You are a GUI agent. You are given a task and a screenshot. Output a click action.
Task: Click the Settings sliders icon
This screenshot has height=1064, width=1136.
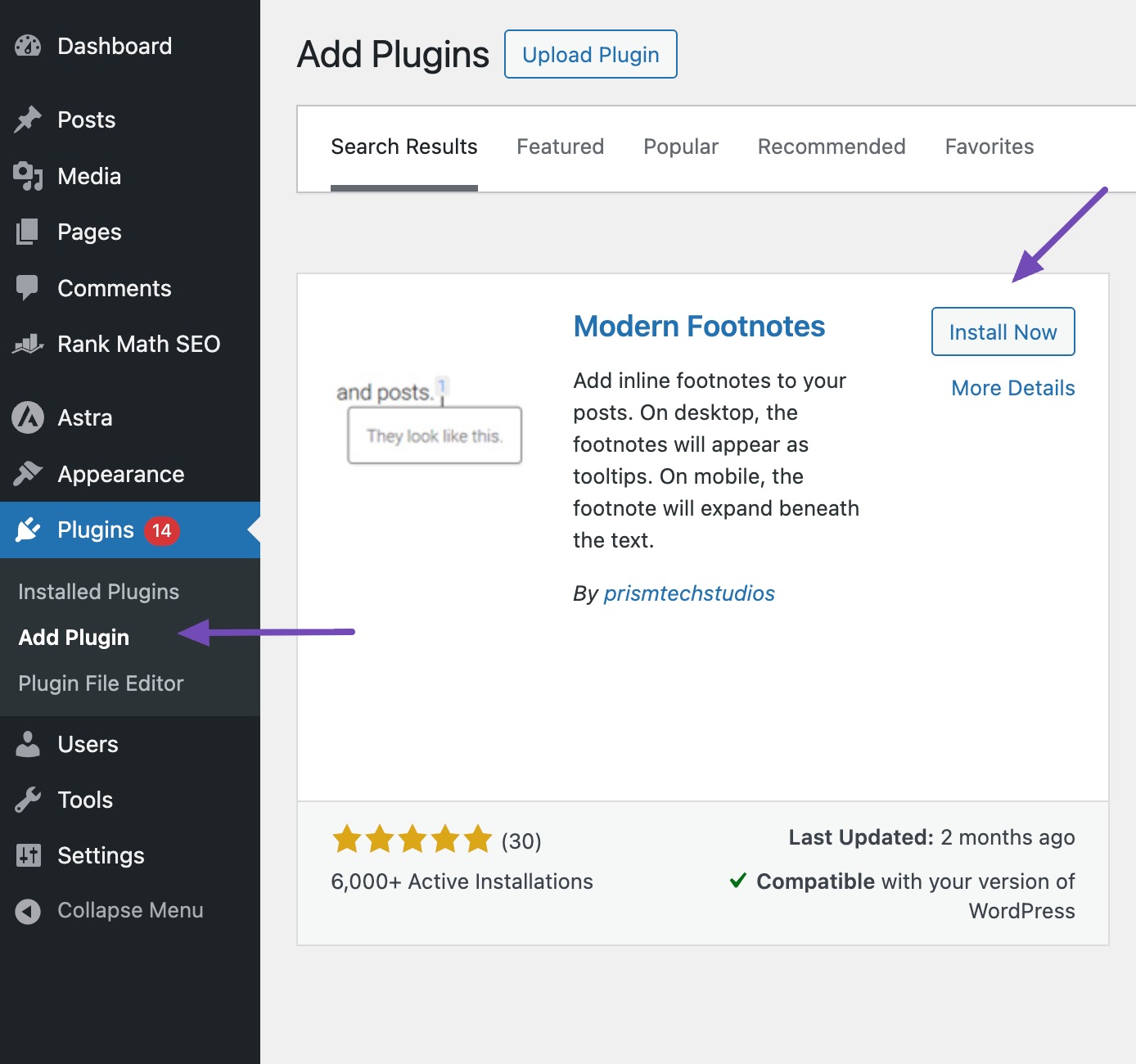click(28, 855)
